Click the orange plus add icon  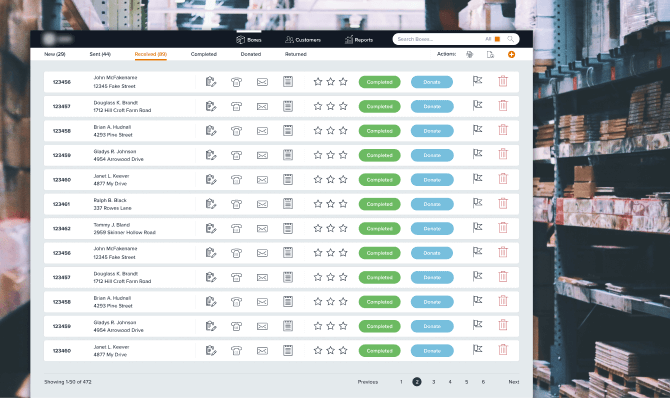pyautogui.click(x=511, y=54)
